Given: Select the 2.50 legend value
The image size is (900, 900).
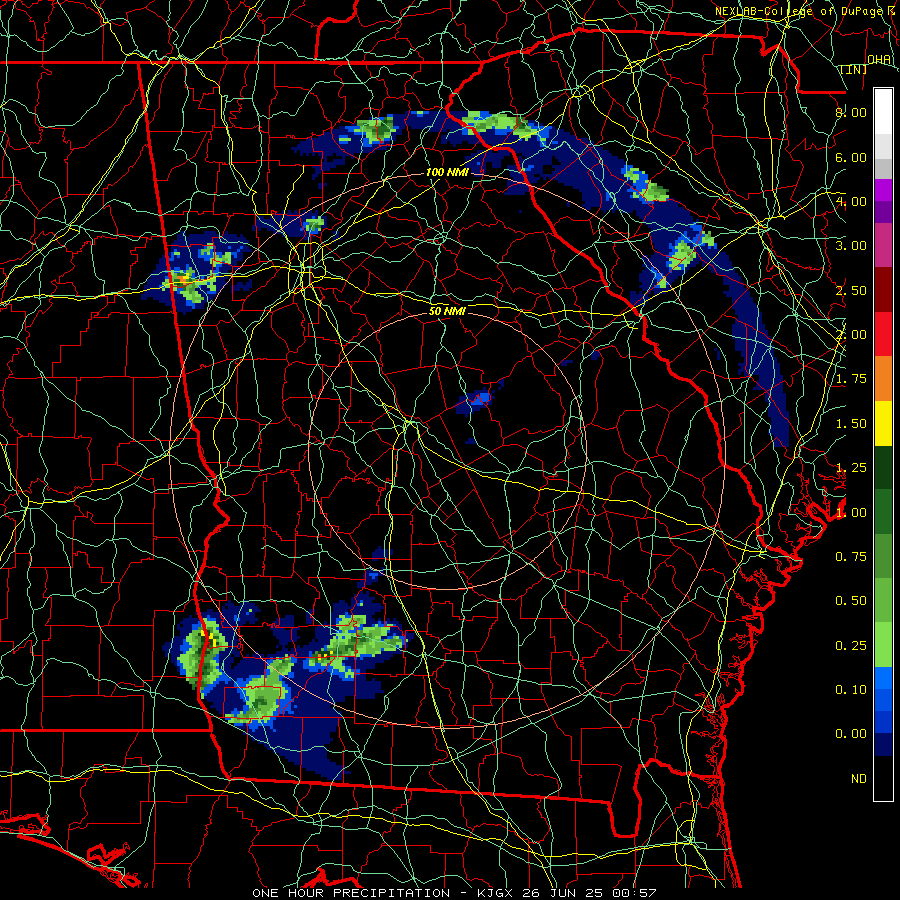Looking at the screenshot, I should (x=851, y=290).
